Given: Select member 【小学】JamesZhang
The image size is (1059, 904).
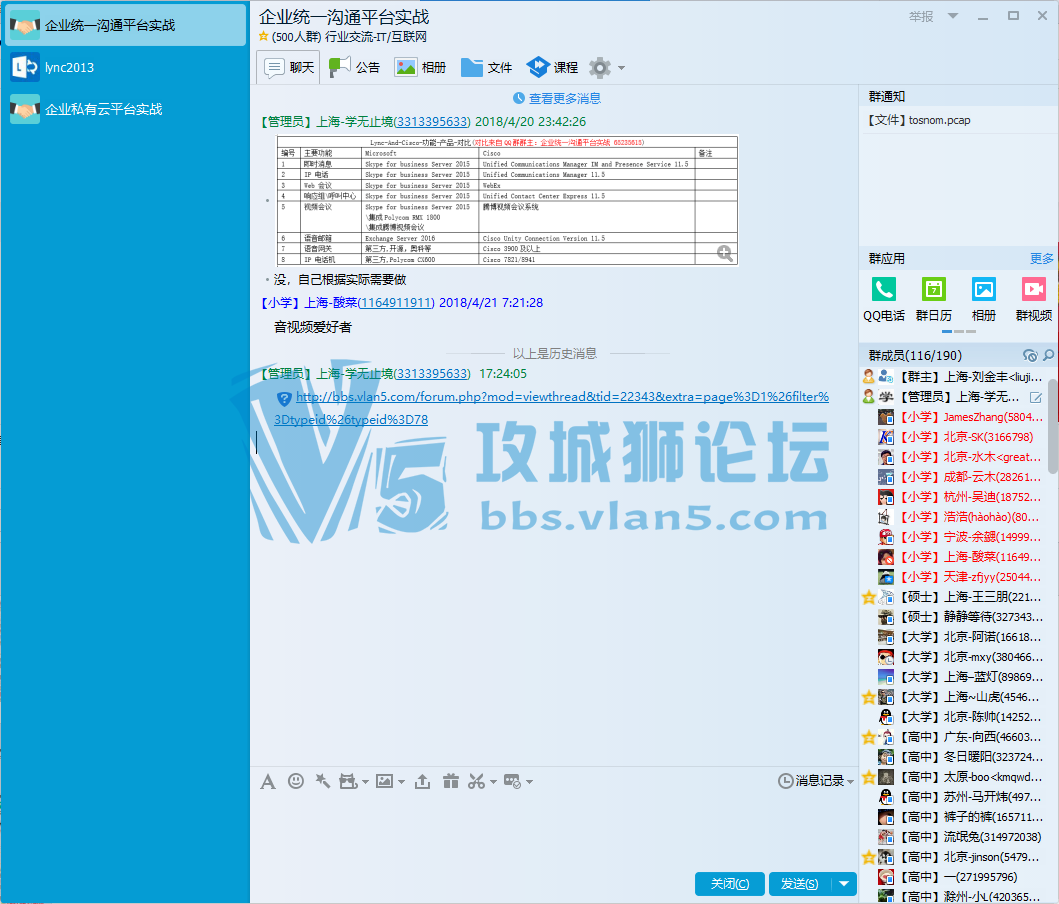Looking at the screenshot, I should tap(960, 417).
